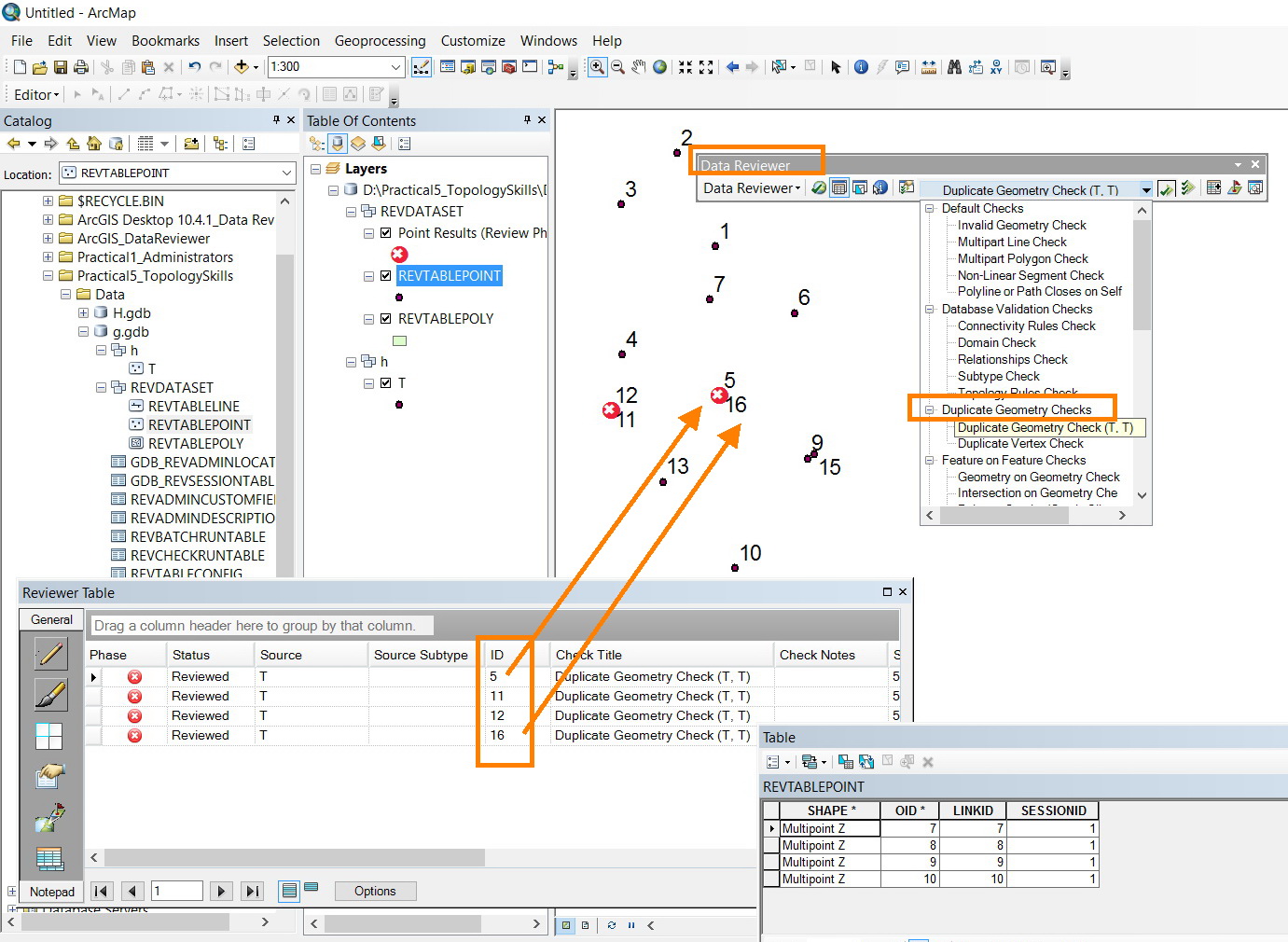Open the Editor dropdown button
Viewport: 1288px width, 942px height.
click(x=36, y=95)
